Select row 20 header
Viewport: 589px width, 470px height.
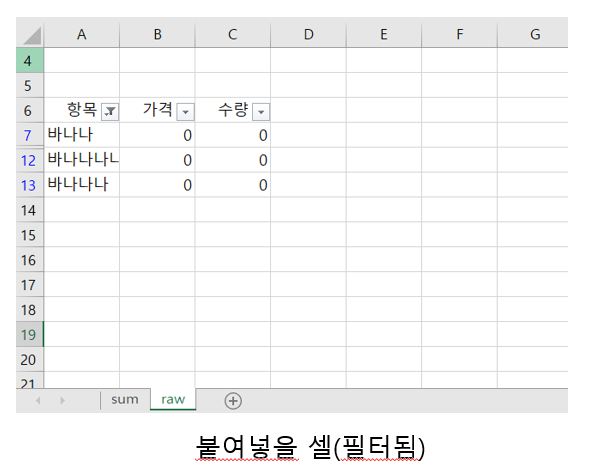29,360
